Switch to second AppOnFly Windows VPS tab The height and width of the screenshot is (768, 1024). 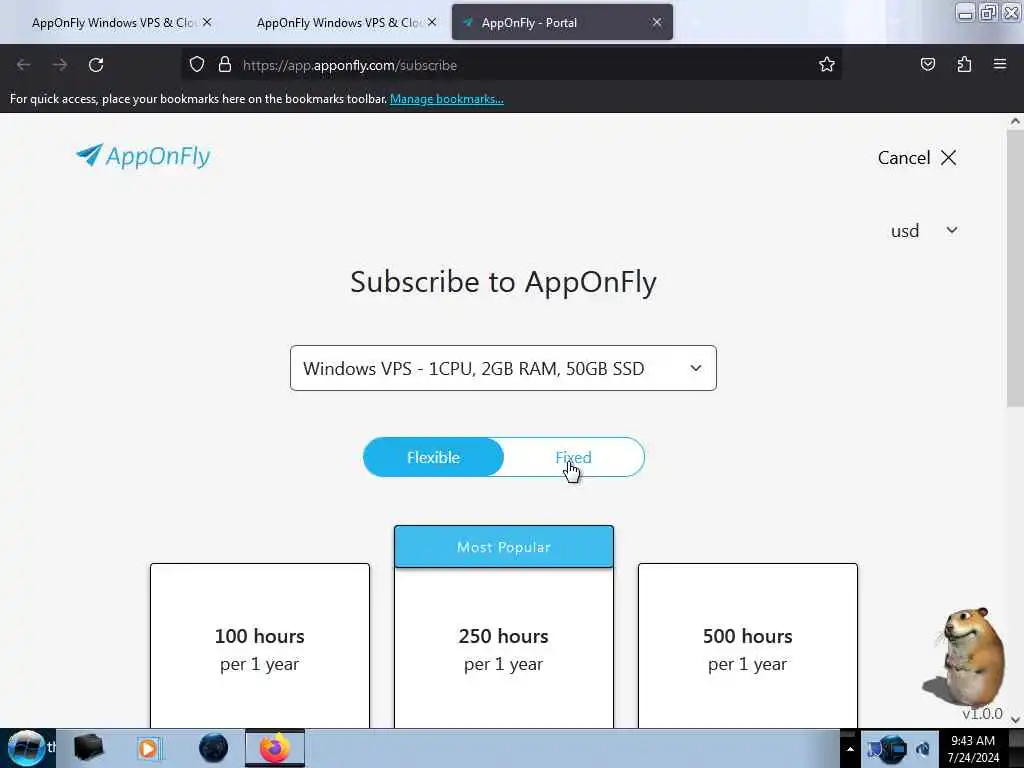click(338, 22)
